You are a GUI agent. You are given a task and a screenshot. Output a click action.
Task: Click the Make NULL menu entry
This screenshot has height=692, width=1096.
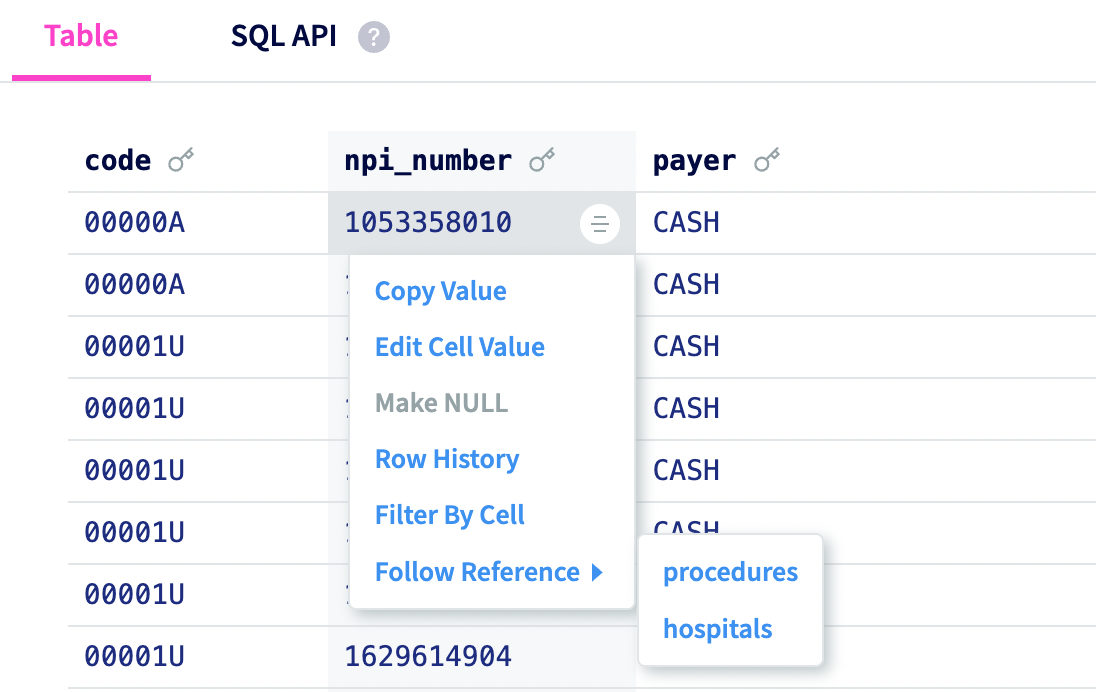[x=441, y=403]
